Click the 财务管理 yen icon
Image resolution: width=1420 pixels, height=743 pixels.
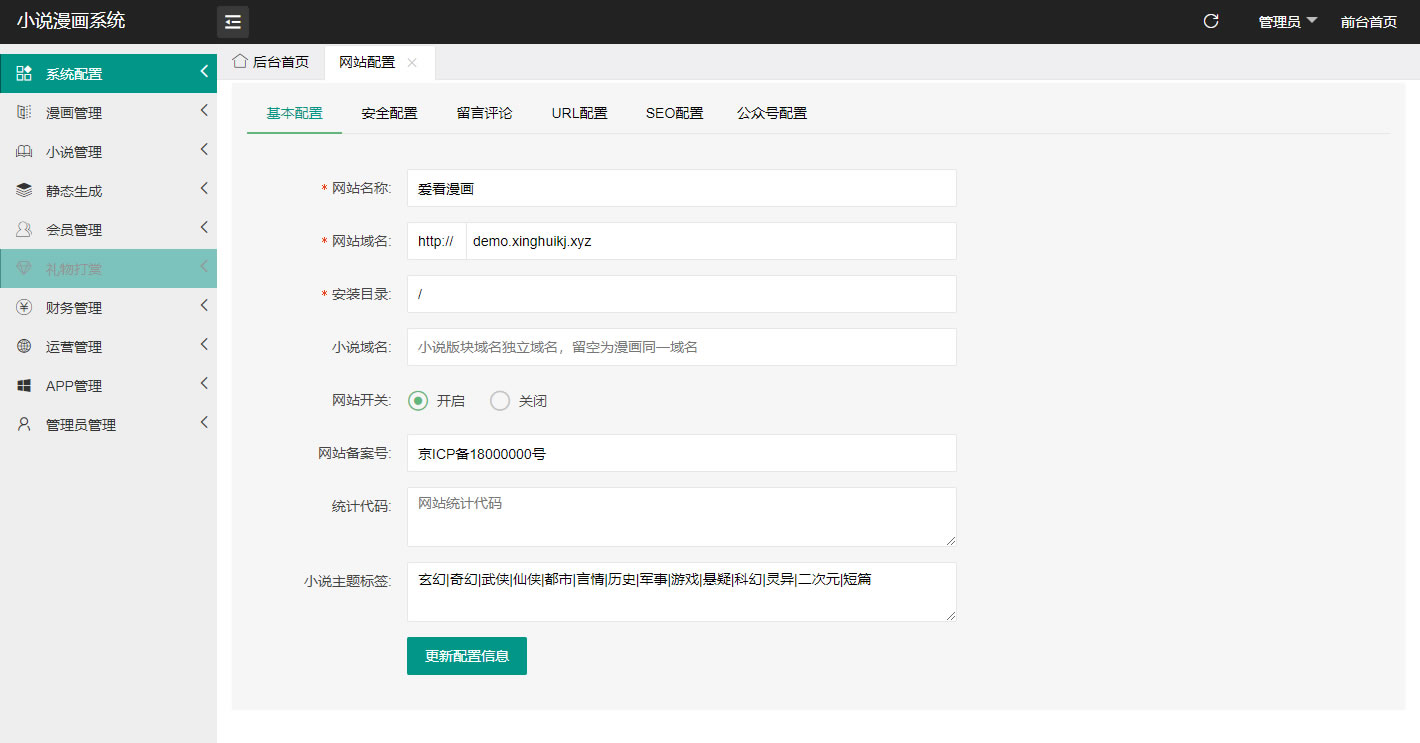[x=24, y=307]
